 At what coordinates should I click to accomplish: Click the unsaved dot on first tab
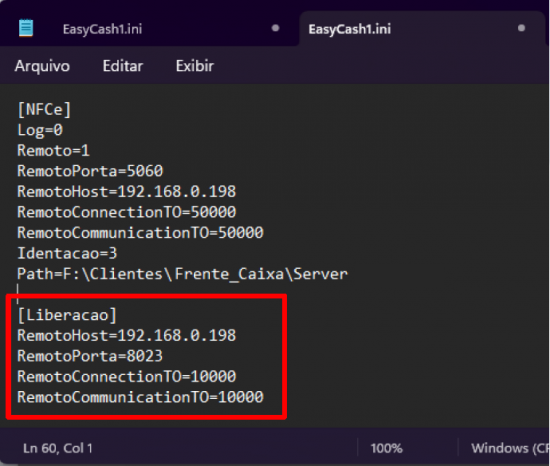click(x=275, y=28)
